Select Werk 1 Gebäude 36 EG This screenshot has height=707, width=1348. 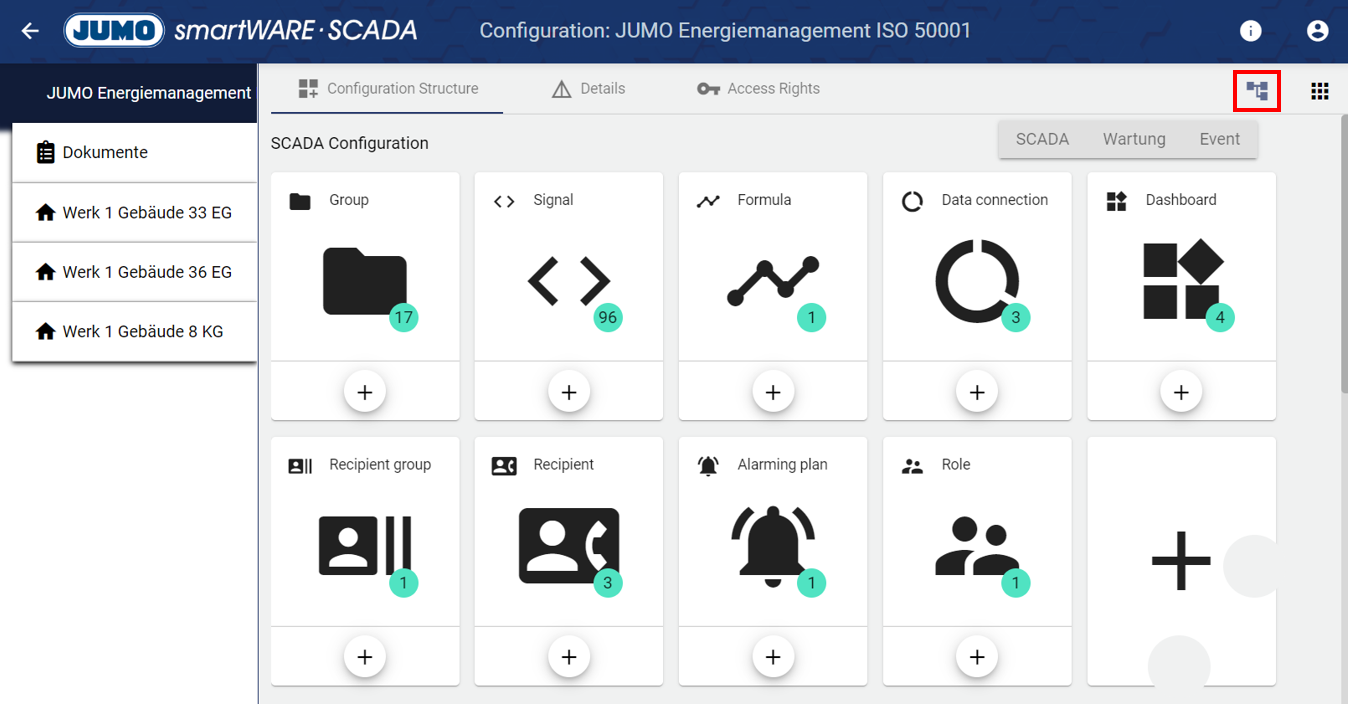(x=147, y=272)
